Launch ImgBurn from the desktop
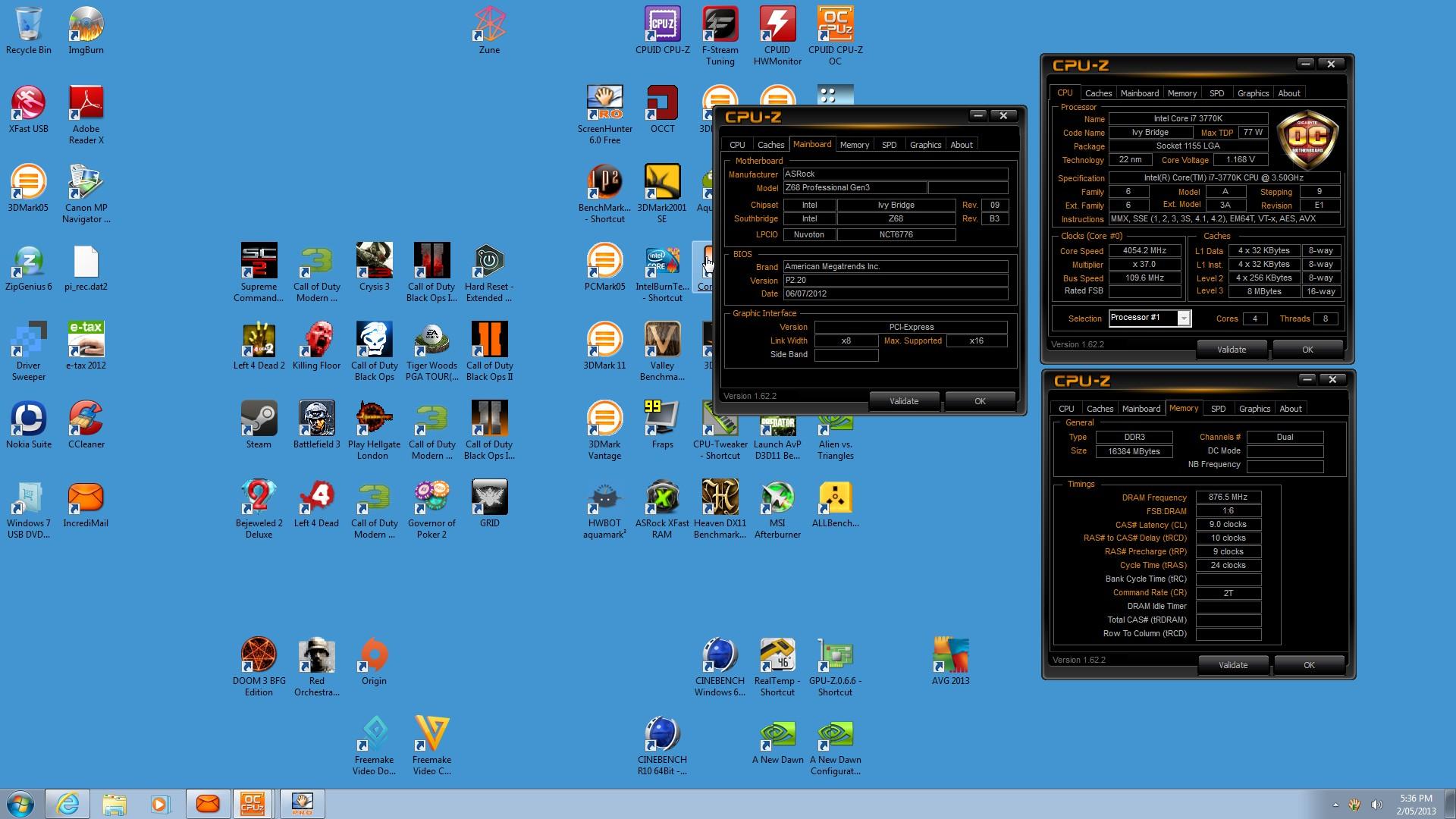This screenshot has width=1456, height=819. (x=86, y=30)
